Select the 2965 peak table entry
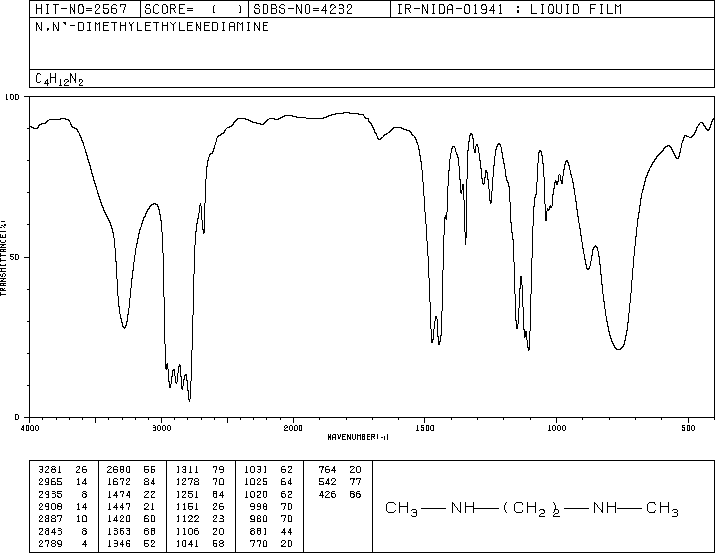The width and height of the screenshot is (715, 553). (x=50, y=482)
